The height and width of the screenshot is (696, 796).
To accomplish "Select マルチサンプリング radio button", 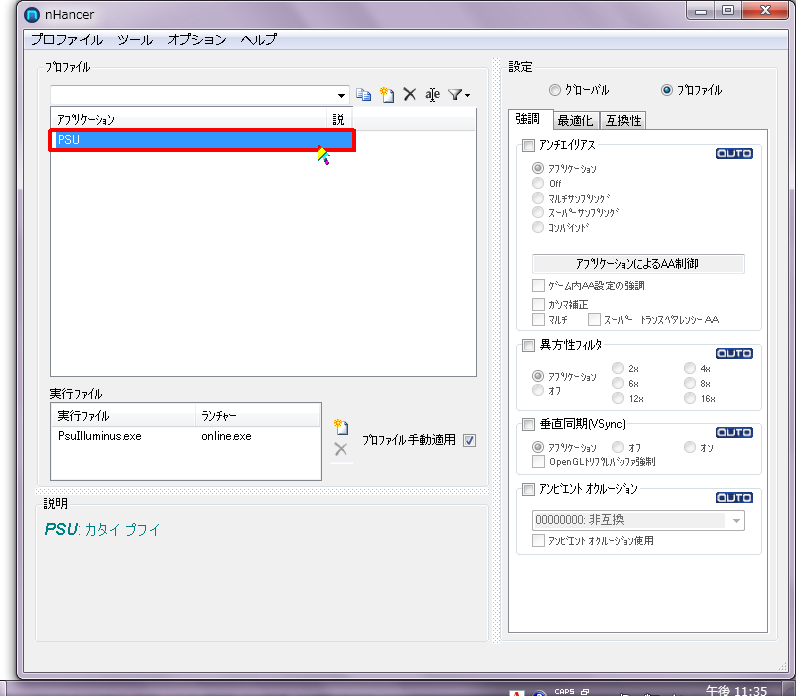I will coord(538,198).
